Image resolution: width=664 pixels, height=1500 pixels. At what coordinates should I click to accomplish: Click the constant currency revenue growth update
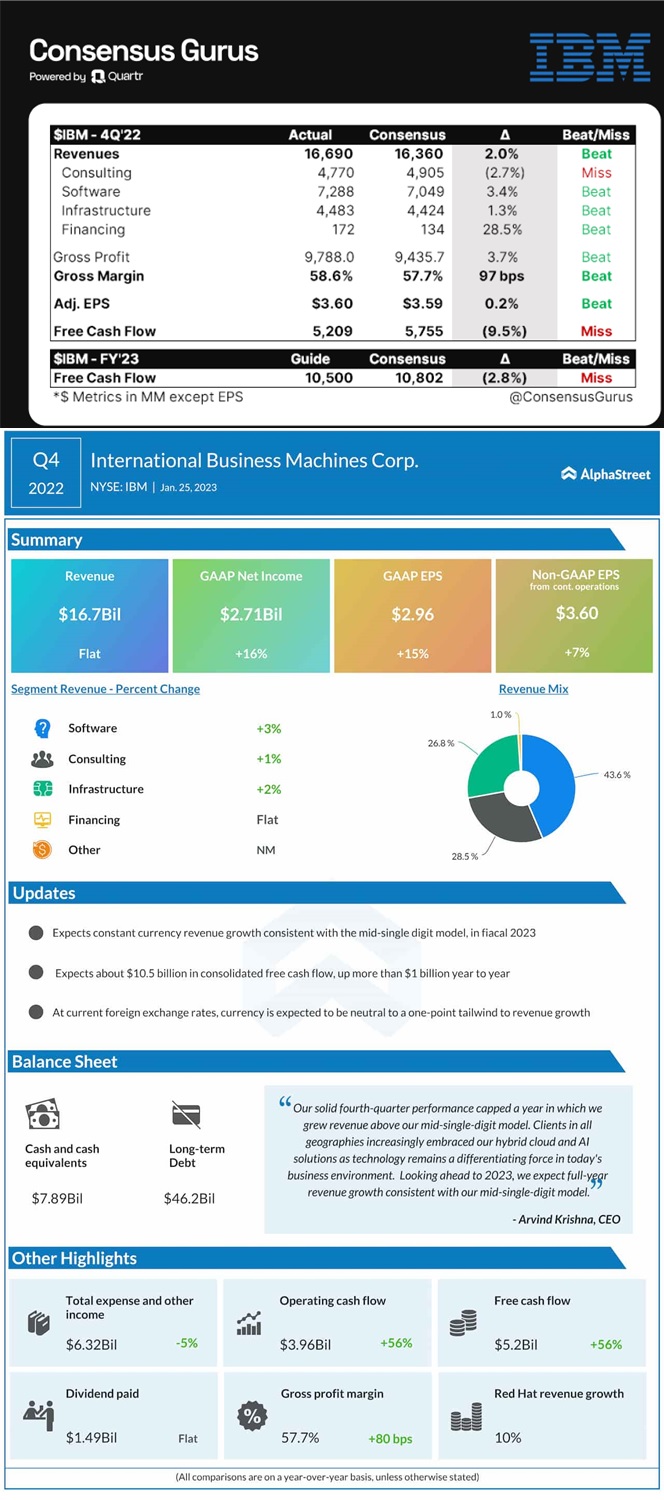point(294,933)
